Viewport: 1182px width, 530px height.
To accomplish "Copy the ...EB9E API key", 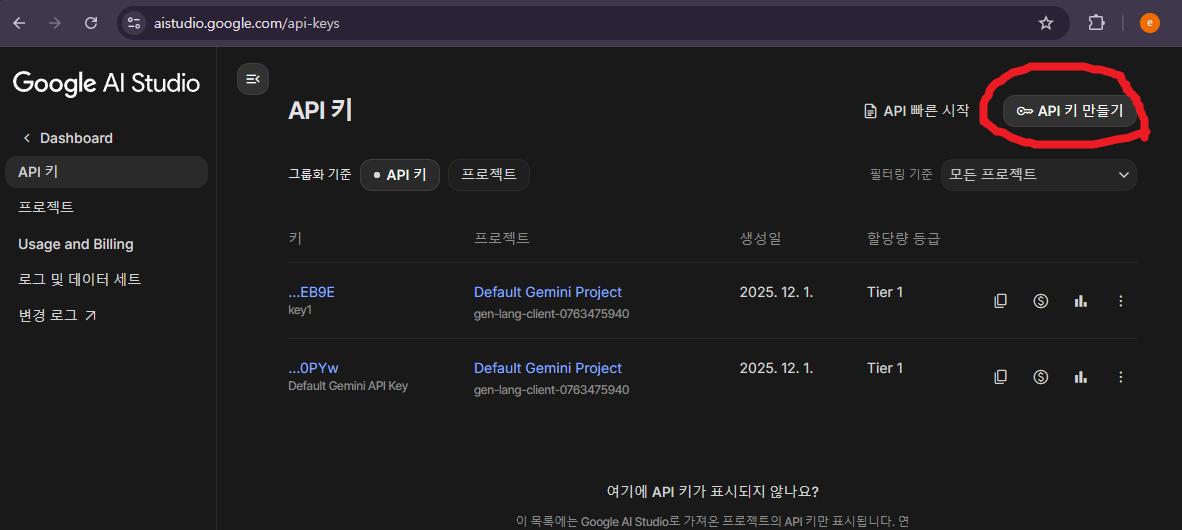I will tap(1000, 301).
